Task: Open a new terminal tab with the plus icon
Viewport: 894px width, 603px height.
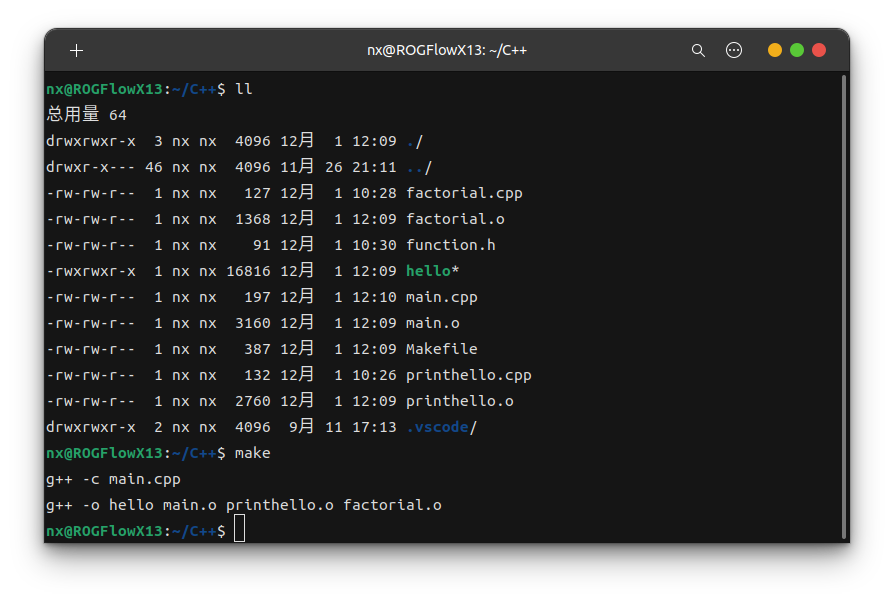Action: [x=77, y=50]
